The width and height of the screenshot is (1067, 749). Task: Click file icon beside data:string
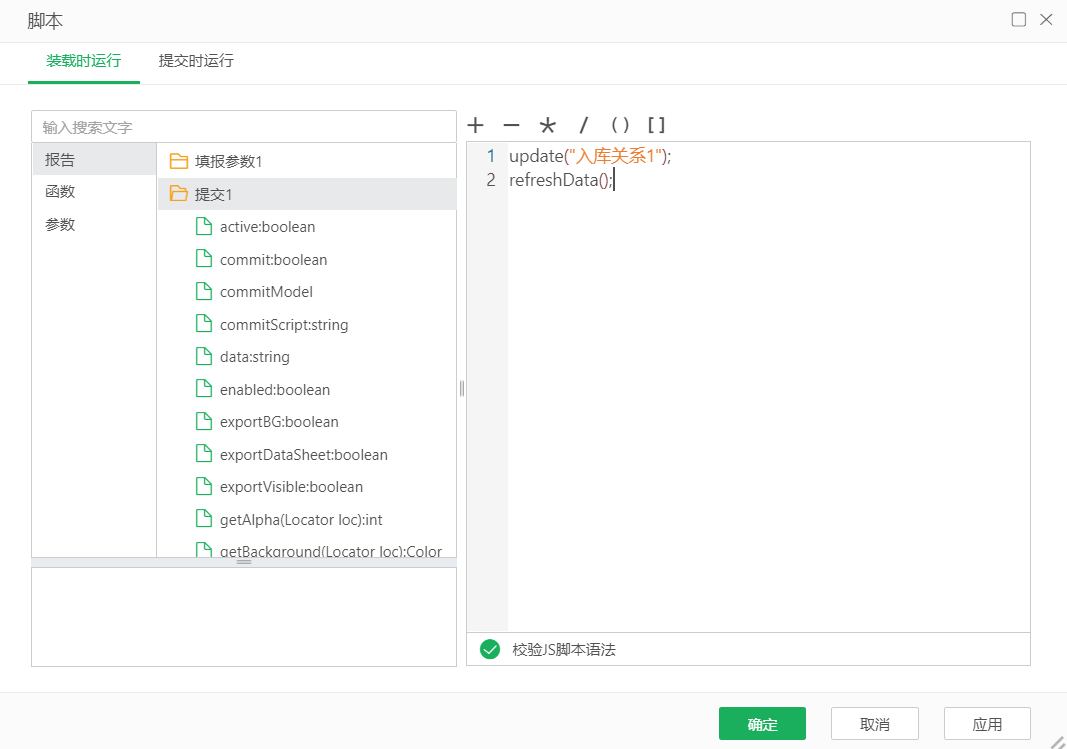(x=203, y=356)
